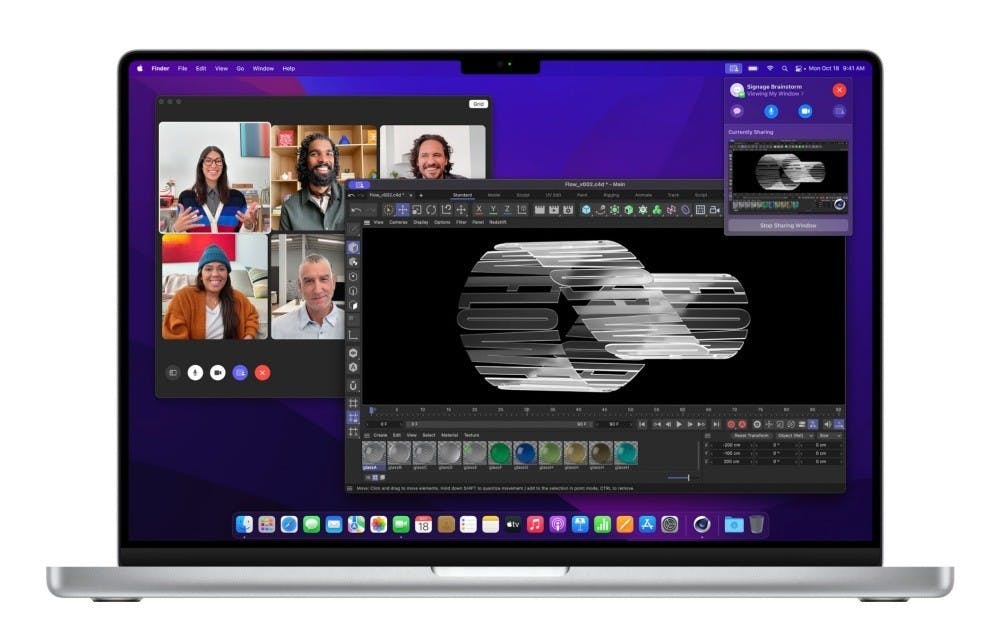The height and width of the screenshot is (644, 1000).
Task: Open Create menu in material manager
Action: coord(380,435)
